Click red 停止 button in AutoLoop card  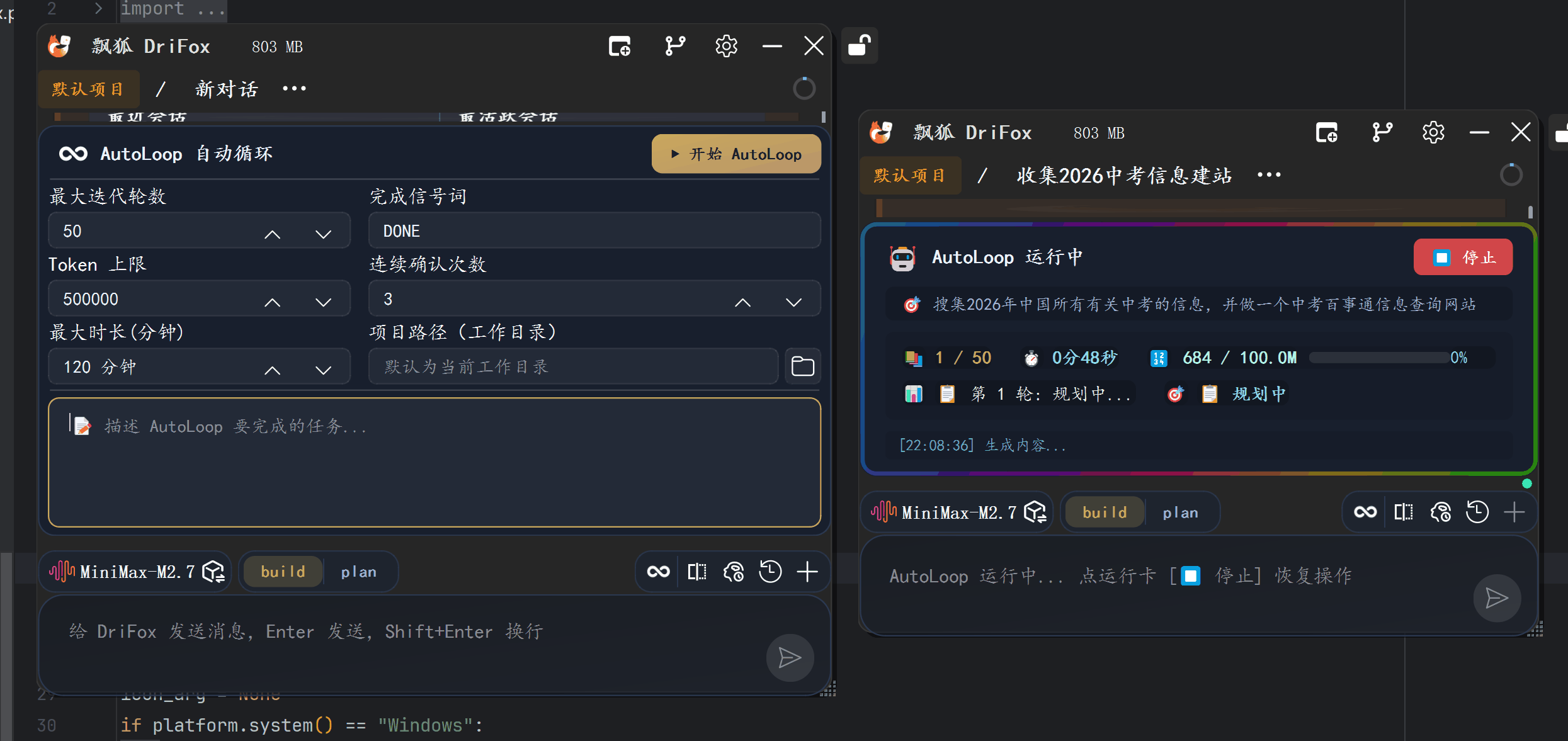click(1463, 257)
